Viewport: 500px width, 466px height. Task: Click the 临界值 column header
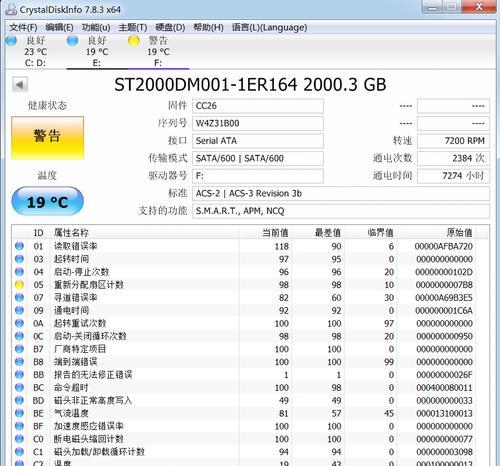click(x=371, y=233)
